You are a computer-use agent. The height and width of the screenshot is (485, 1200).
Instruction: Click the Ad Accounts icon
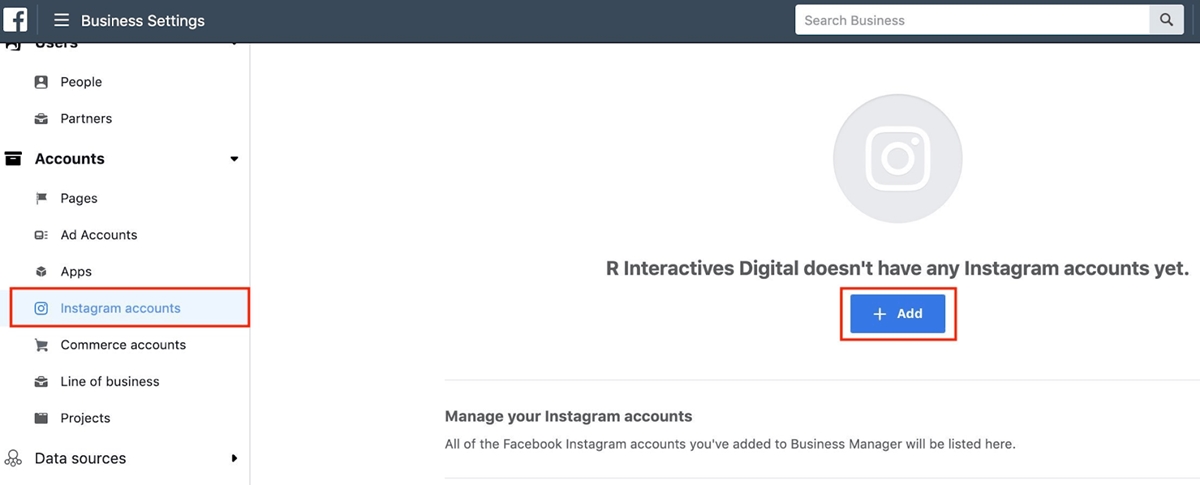[x=41, y=235]
